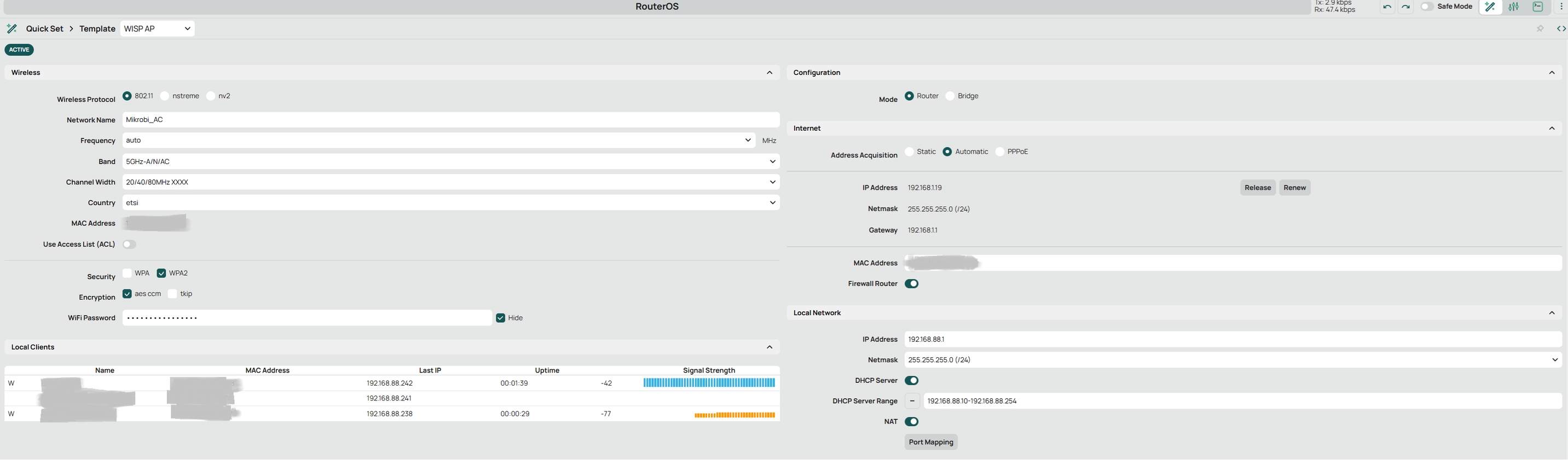
Task: Open the three-dot more options menu
Action: pos(1561,7)
